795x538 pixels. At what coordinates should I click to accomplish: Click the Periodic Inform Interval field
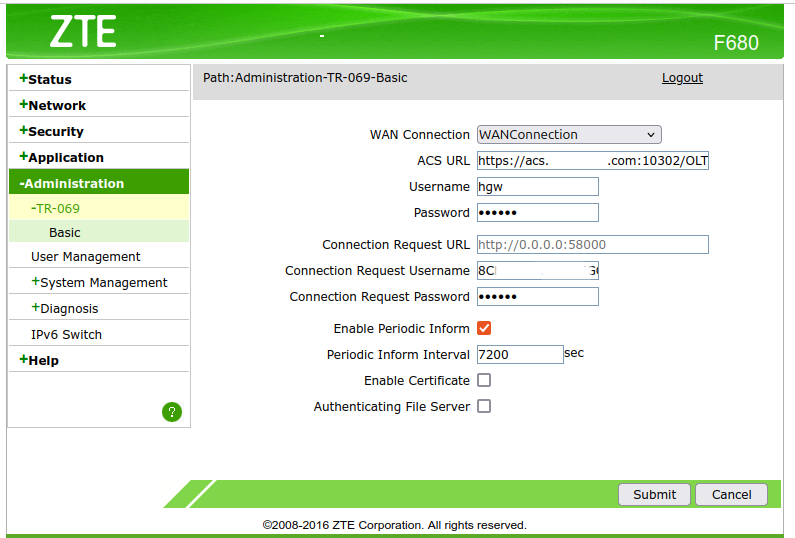click(520, 354)
